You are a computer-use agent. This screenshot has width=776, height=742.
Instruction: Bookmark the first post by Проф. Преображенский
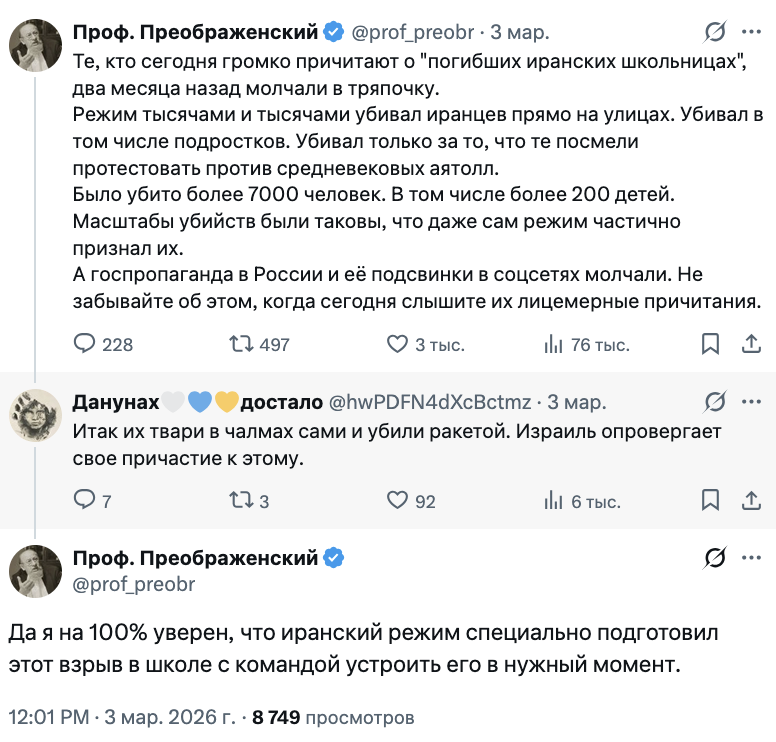[x=710, y=344]
